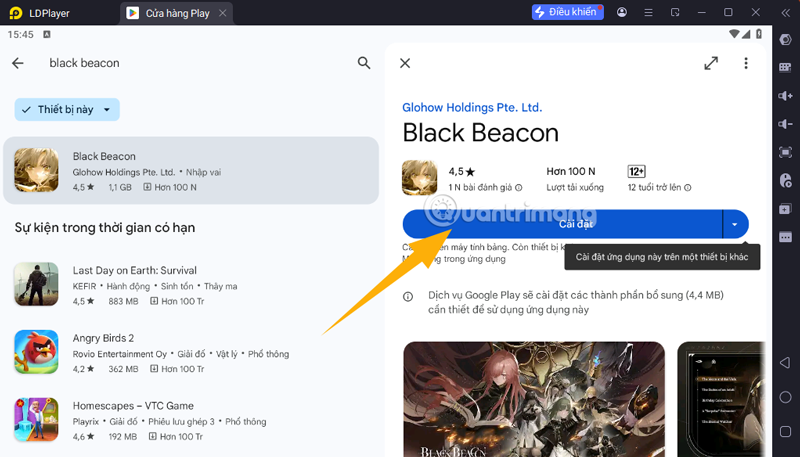This screenshot has width=800, height=457.
Task: Expand the app details to full screen
Action: point(711,63)
